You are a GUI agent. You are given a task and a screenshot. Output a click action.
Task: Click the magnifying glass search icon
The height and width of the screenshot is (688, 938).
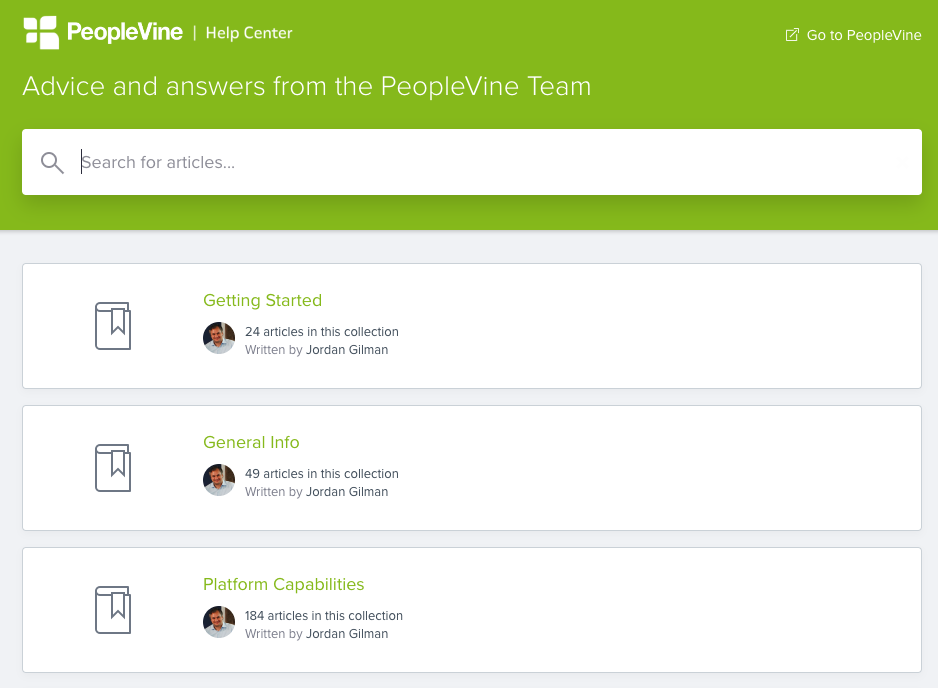52,162
